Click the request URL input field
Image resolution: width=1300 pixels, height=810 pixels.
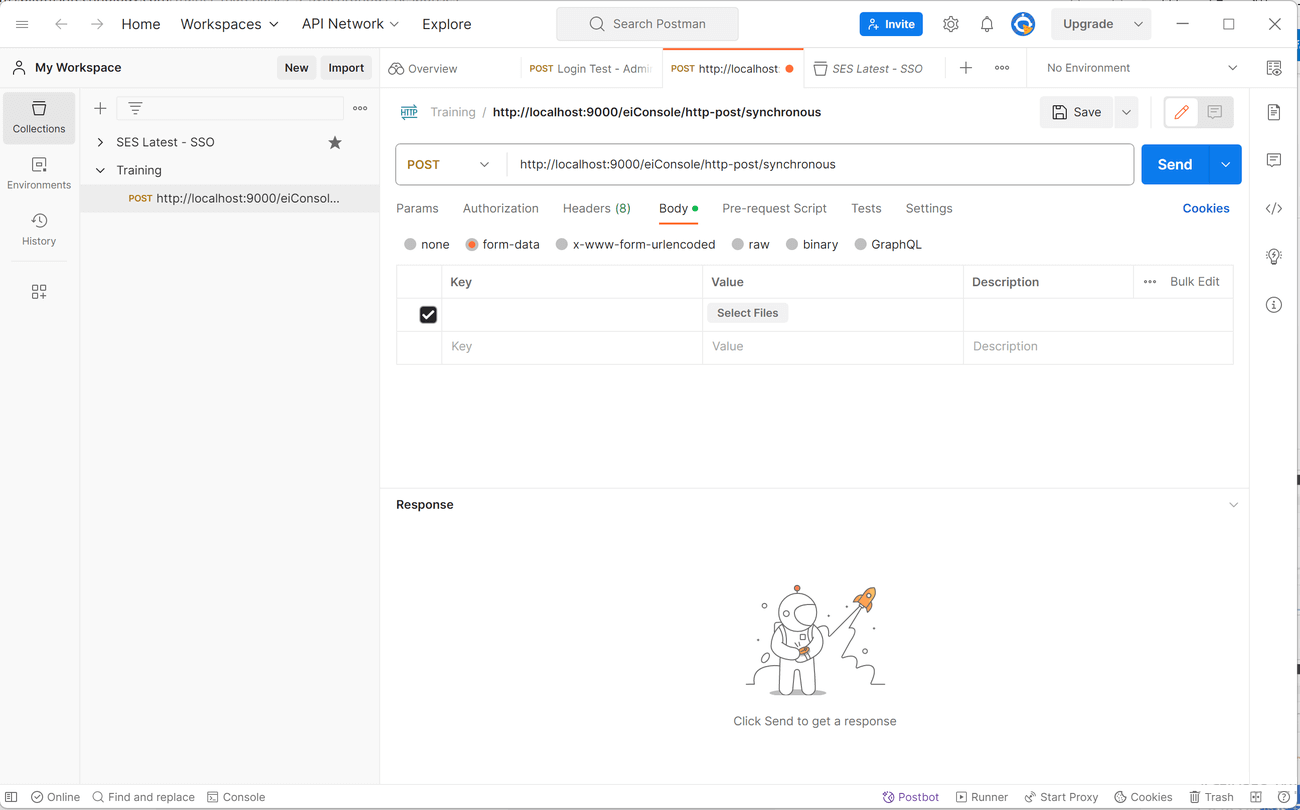(820, 165)
